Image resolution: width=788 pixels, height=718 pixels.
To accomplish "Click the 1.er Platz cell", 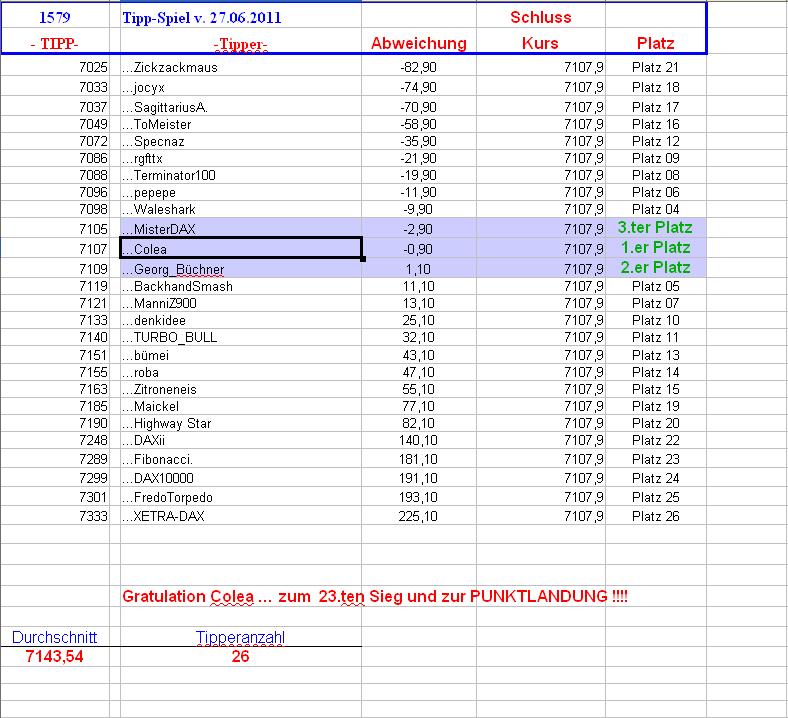I will point(655,248).
